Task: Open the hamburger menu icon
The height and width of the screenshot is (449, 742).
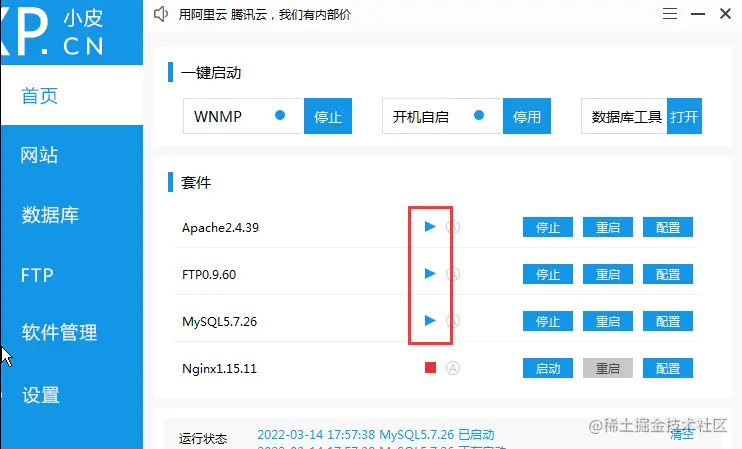Action: (x=670, y=14)
